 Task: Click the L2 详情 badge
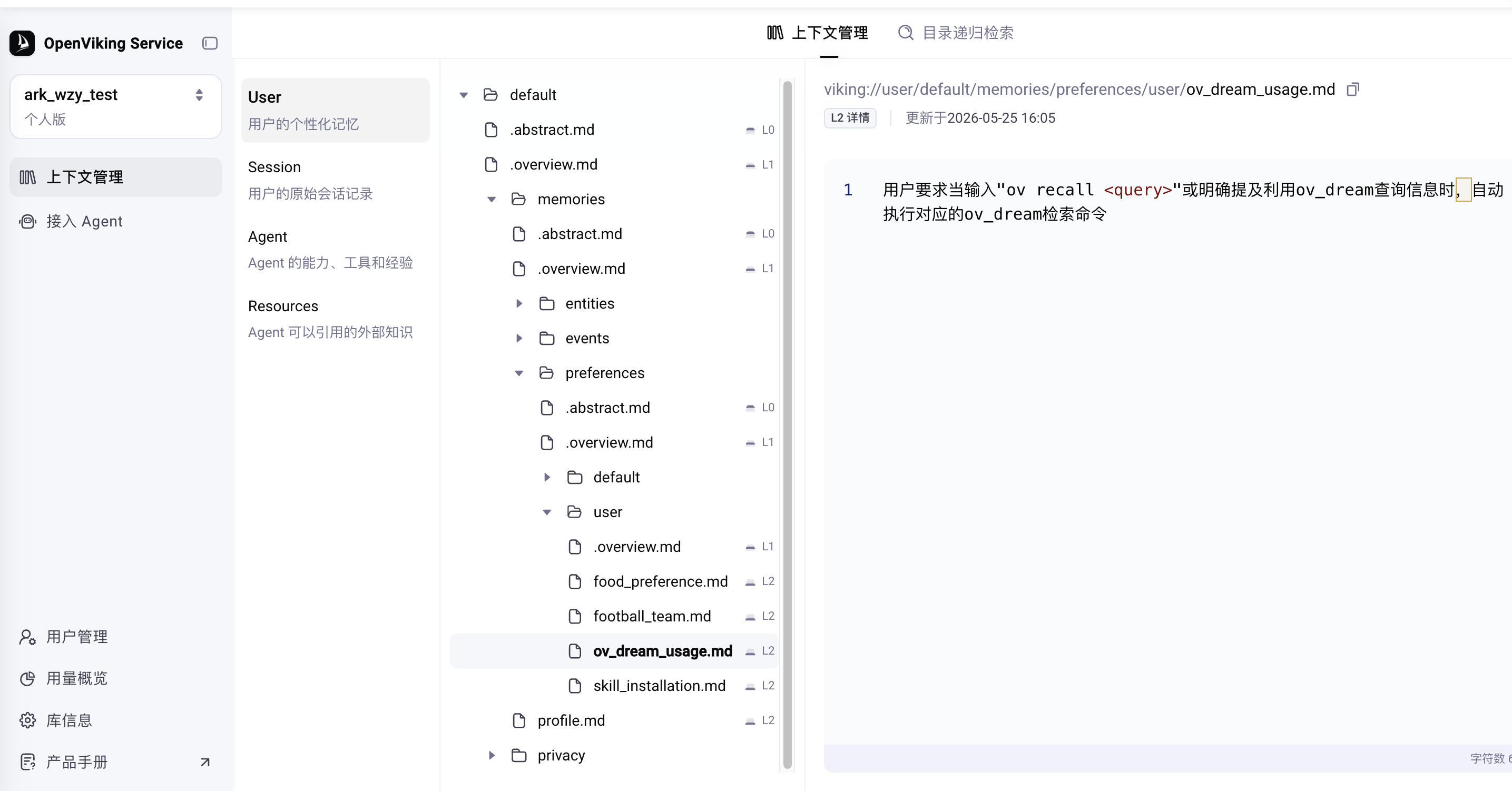click(x=850, y=118)
